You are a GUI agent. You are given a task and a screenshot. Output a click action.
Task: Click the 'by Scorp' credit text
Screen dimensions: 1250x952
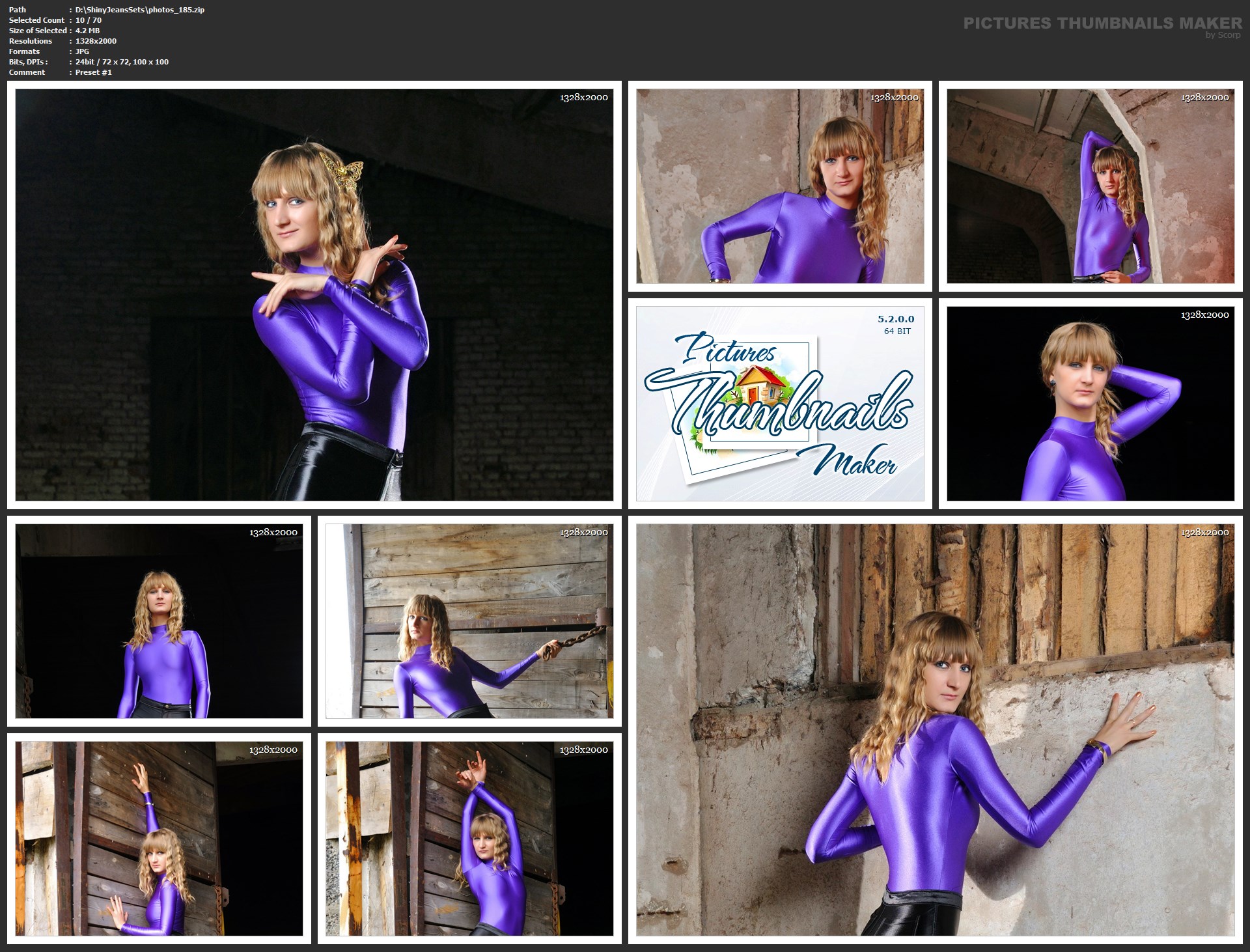tap(1223, 35)
